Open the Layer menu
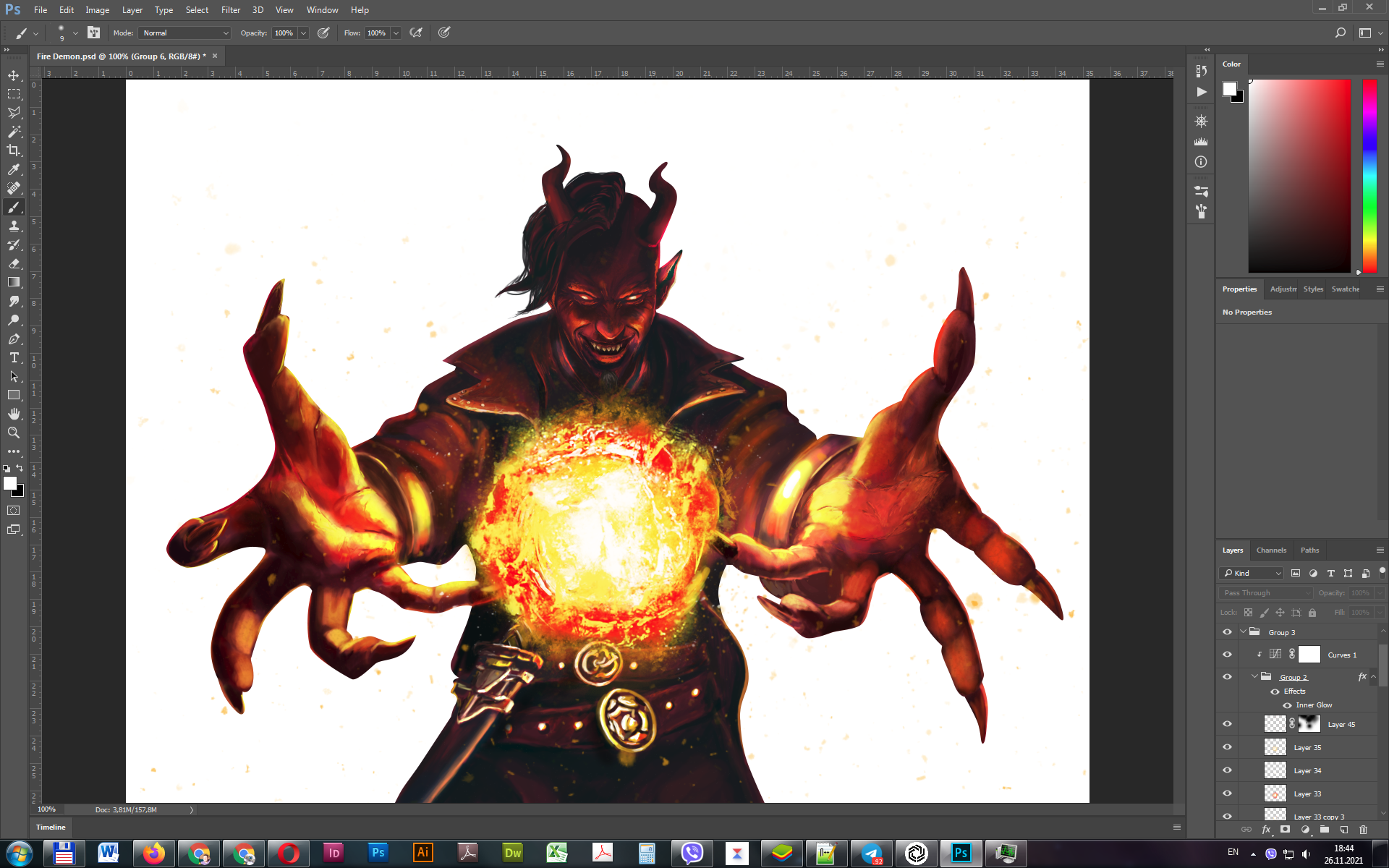This screenshot has height=868, width=1389. pyautogui.click(x=132, y=10)
